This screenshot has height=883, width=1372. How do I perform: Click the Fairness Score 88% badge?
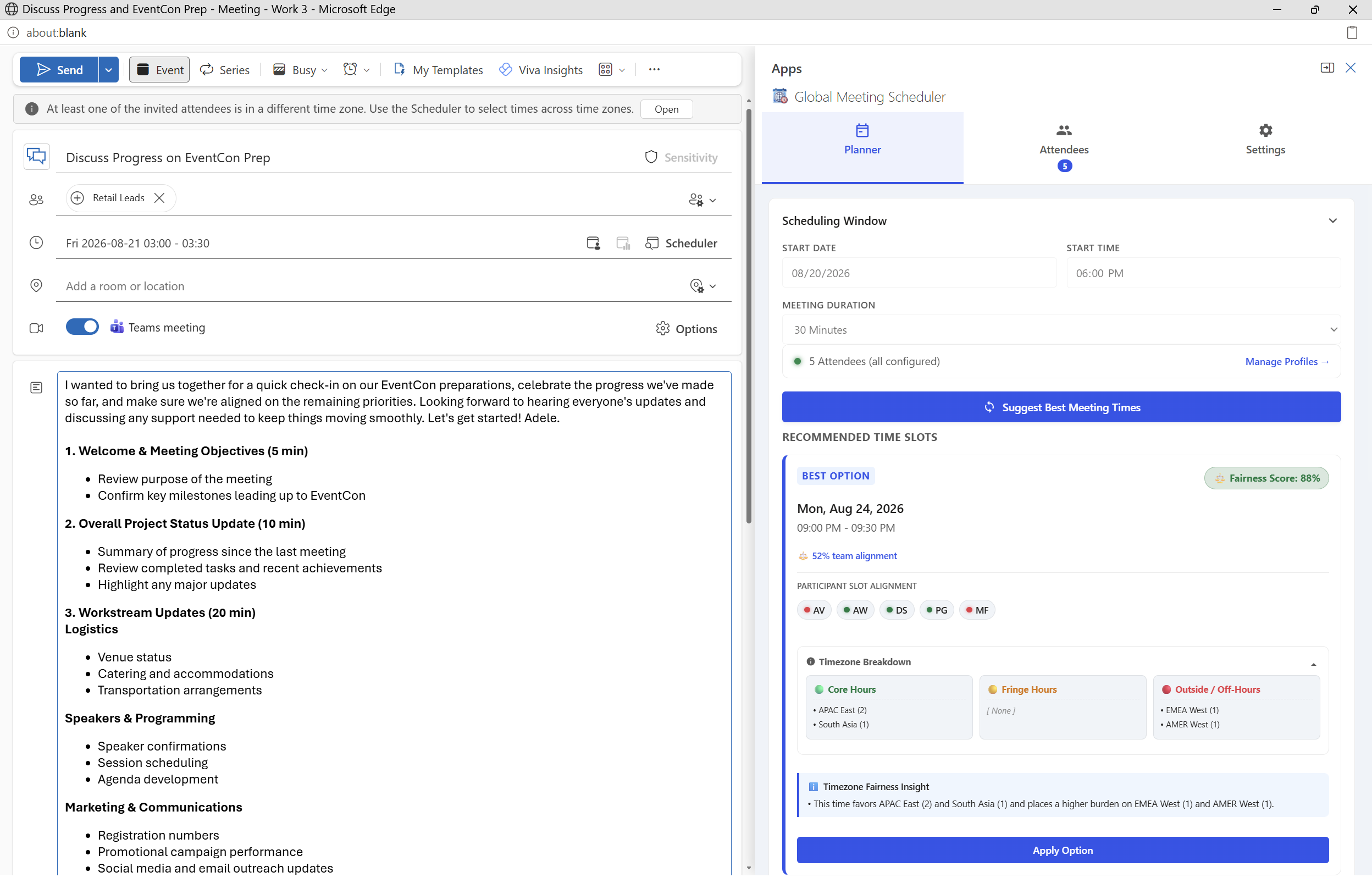(x=1266, y=478)
